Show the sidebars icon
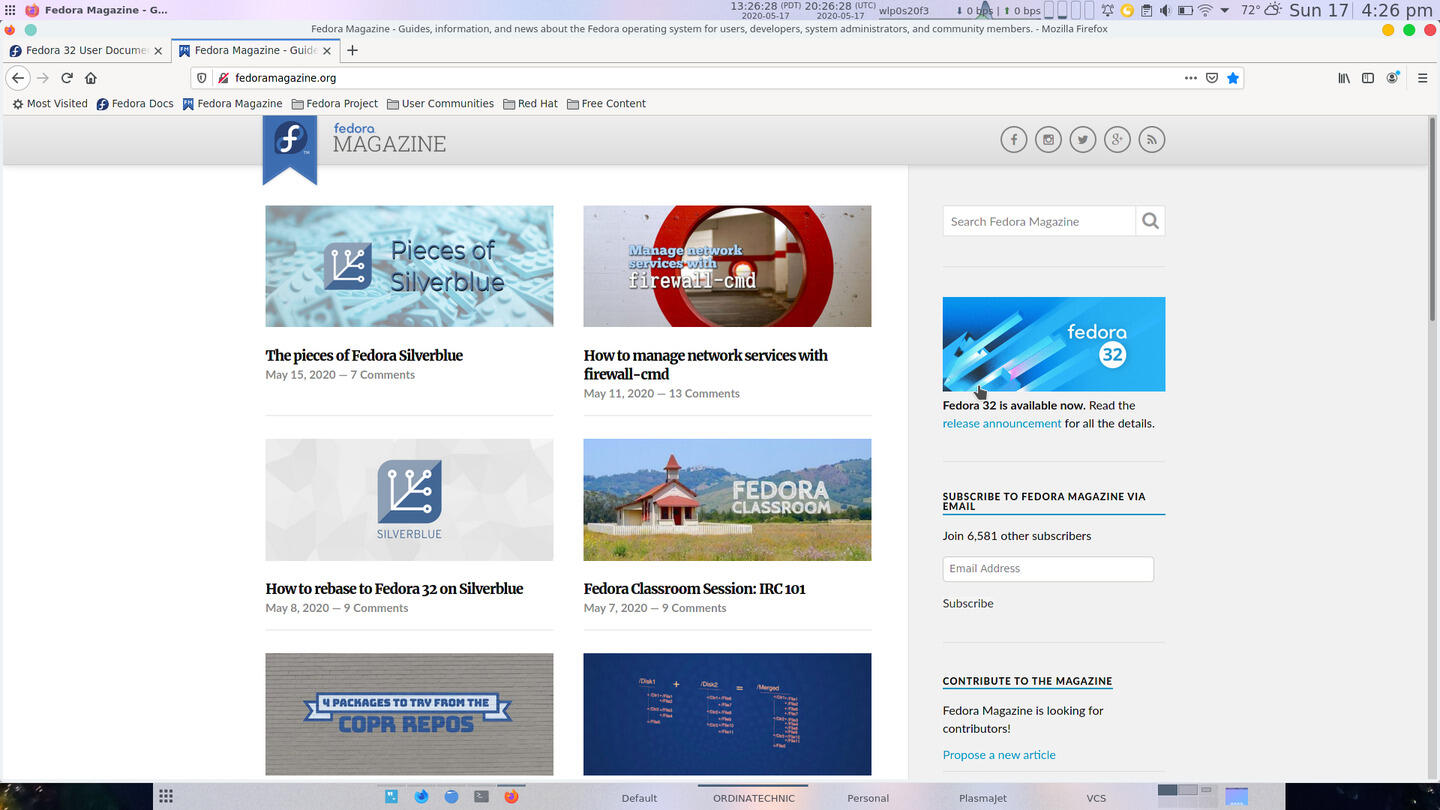This screenshot has height=810, width=1440. (x=1368, y=78)
